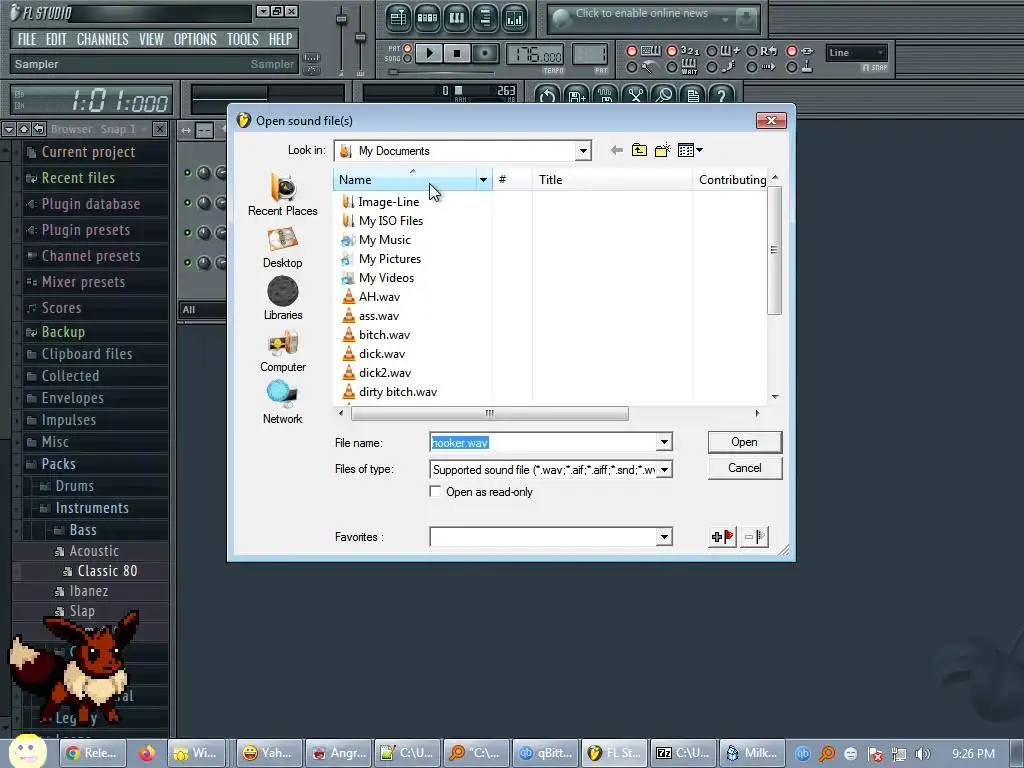Click the magnifier one-click recording icon
The height and width of the screenshot is (768, 1024).
664,95
